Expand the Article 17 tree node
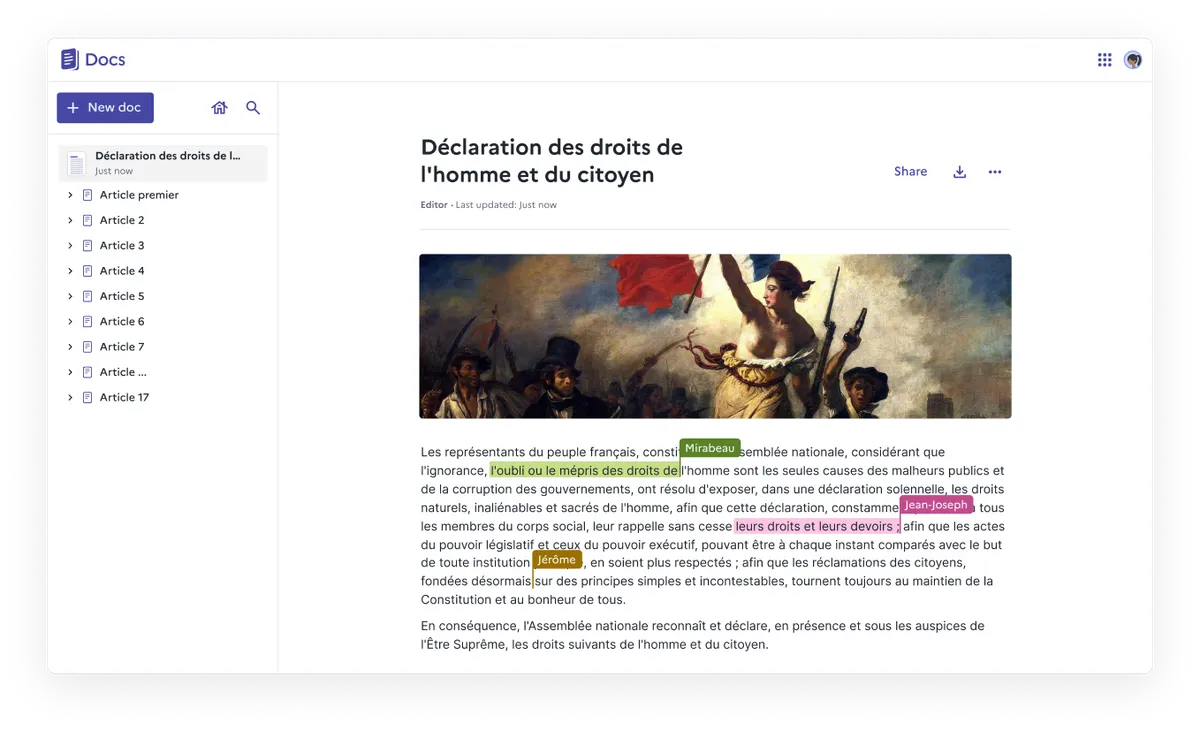This screenshot has width=1200, height=732. click(x=70, y=398)
